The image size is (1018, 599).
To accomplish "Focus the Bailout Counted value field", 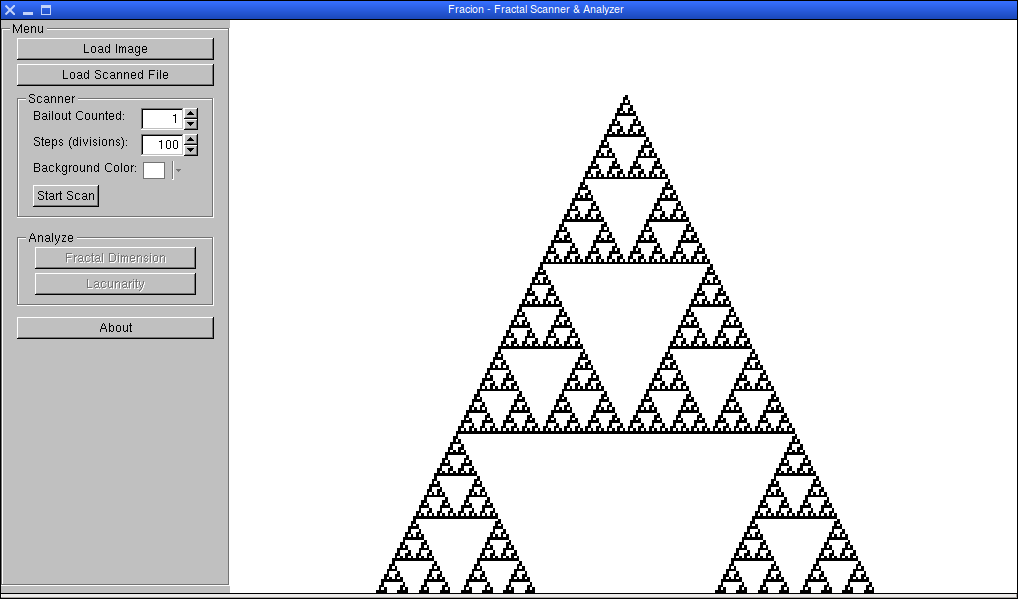I will click(162, 119).
